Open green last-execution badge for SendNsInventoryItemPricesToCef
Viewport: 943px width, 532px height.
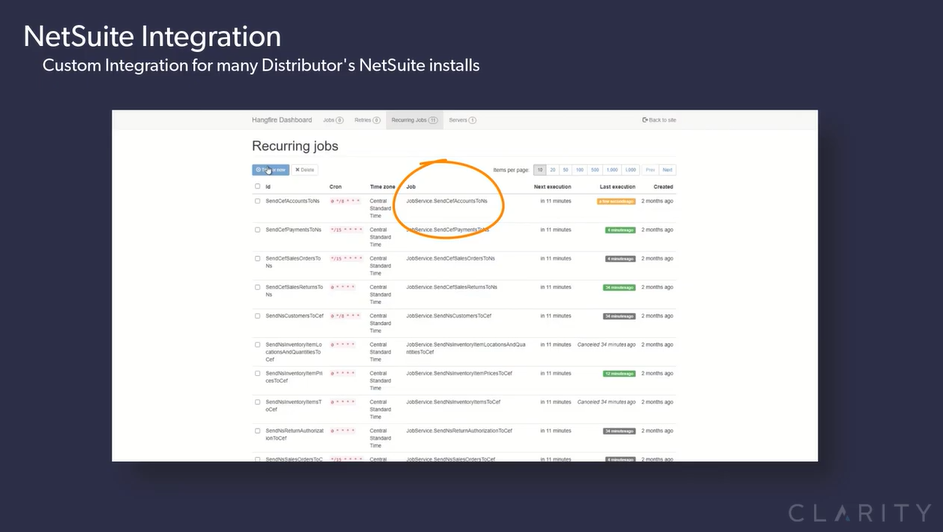(619, 374)
